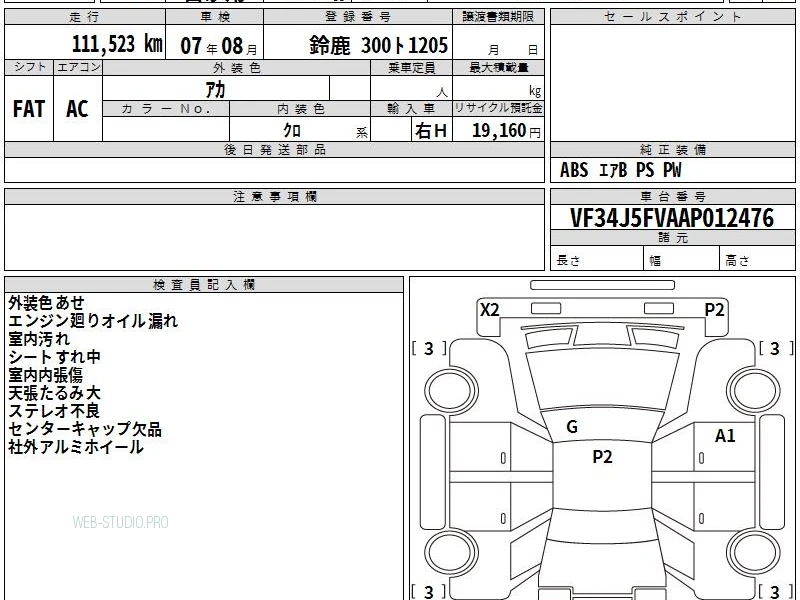Select the P2 mark on the roof
The height and width of the screenshot is (600, 800).
click(602, 457)
